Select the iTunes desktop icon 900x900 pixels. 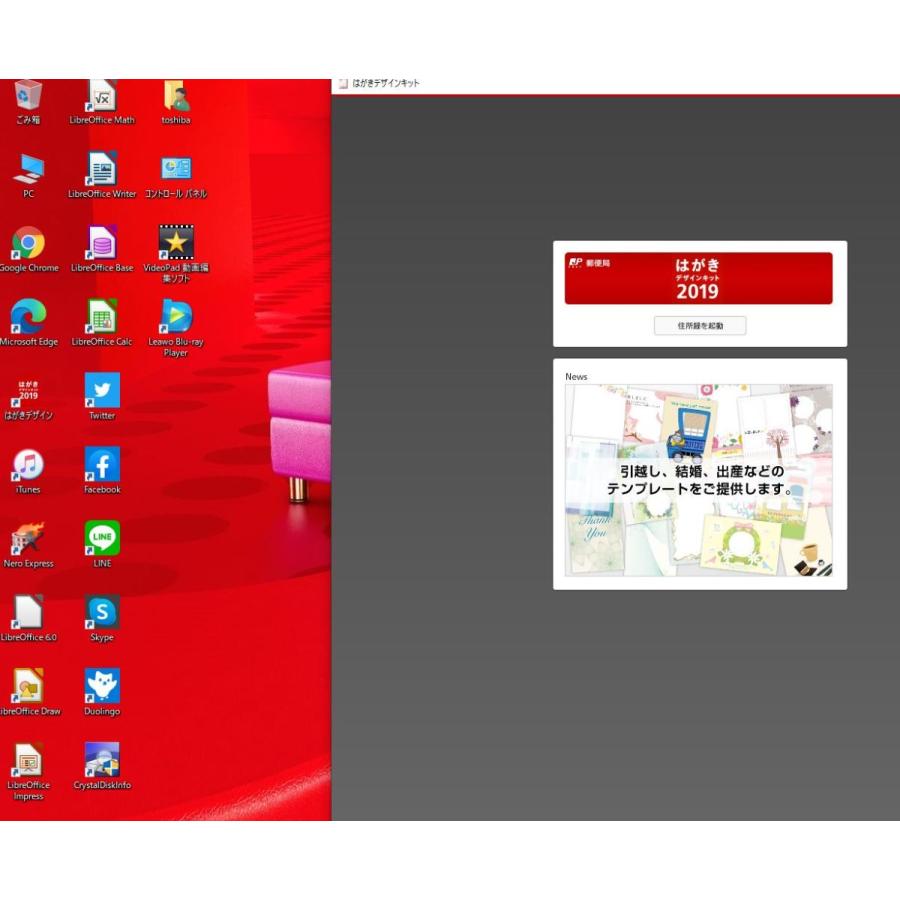coord(28,465)
